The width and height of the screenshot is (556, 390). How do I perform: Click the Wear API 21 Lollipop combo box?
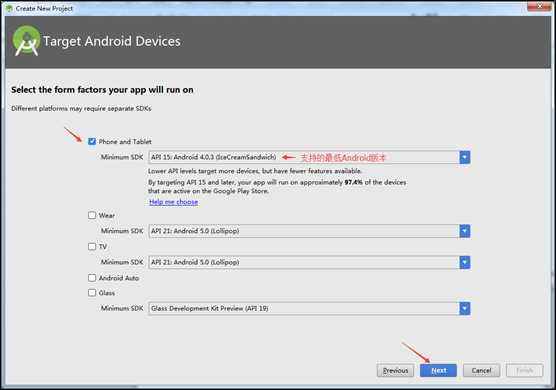coord(309,231)
